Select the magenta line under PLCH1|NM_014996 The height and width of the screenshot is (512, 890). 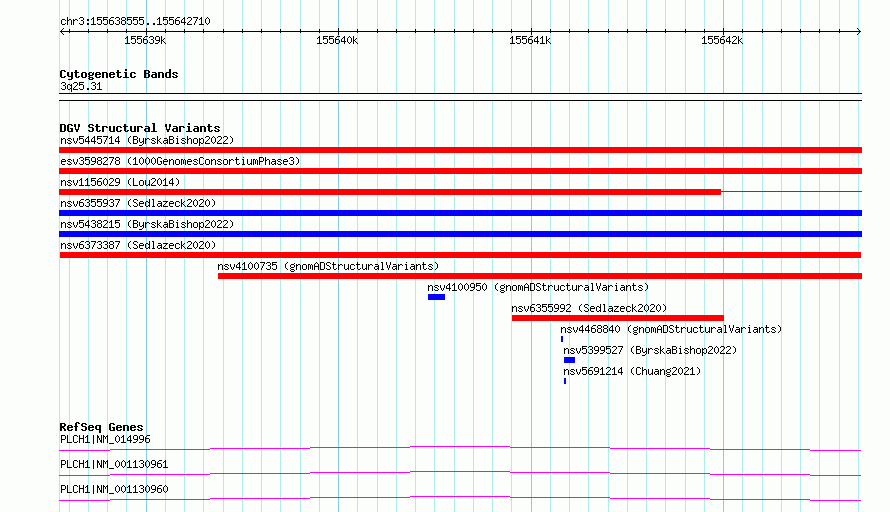pyautogui.click(x=460, y=448)
